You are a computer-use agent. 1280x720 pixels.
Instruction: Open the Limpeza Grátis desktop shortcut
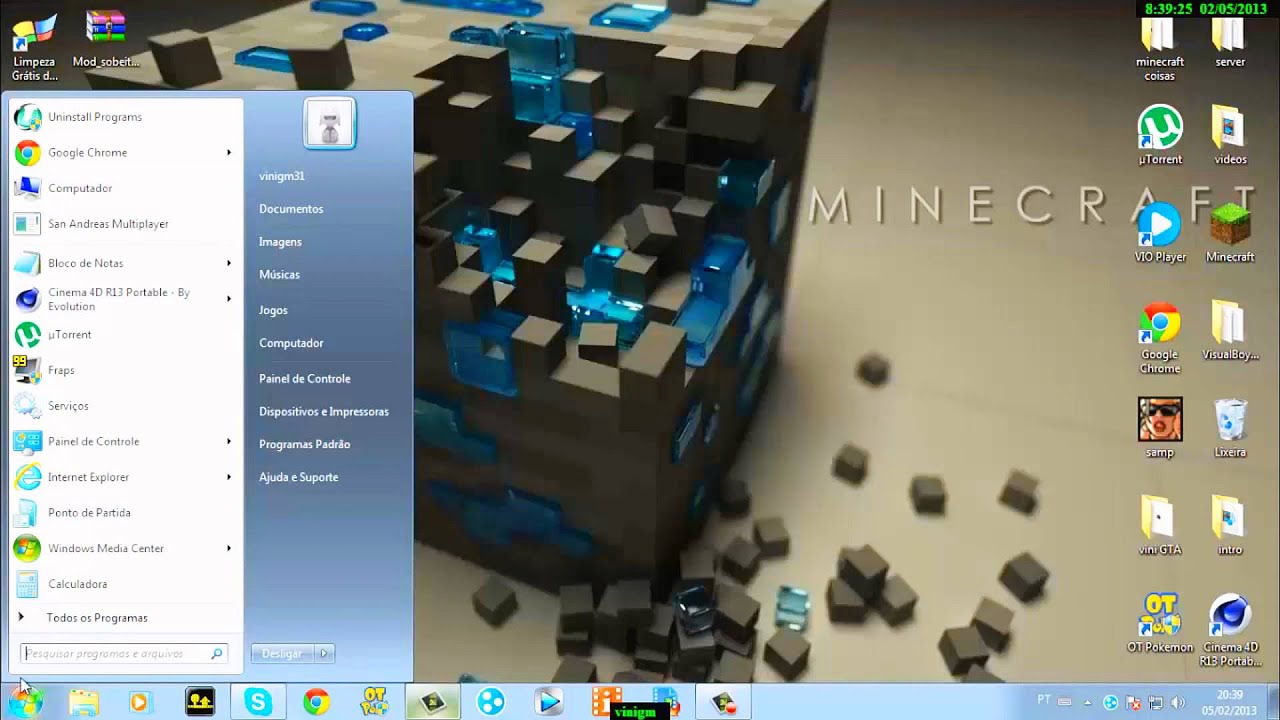pyautogui.click(x=35, y=46)
